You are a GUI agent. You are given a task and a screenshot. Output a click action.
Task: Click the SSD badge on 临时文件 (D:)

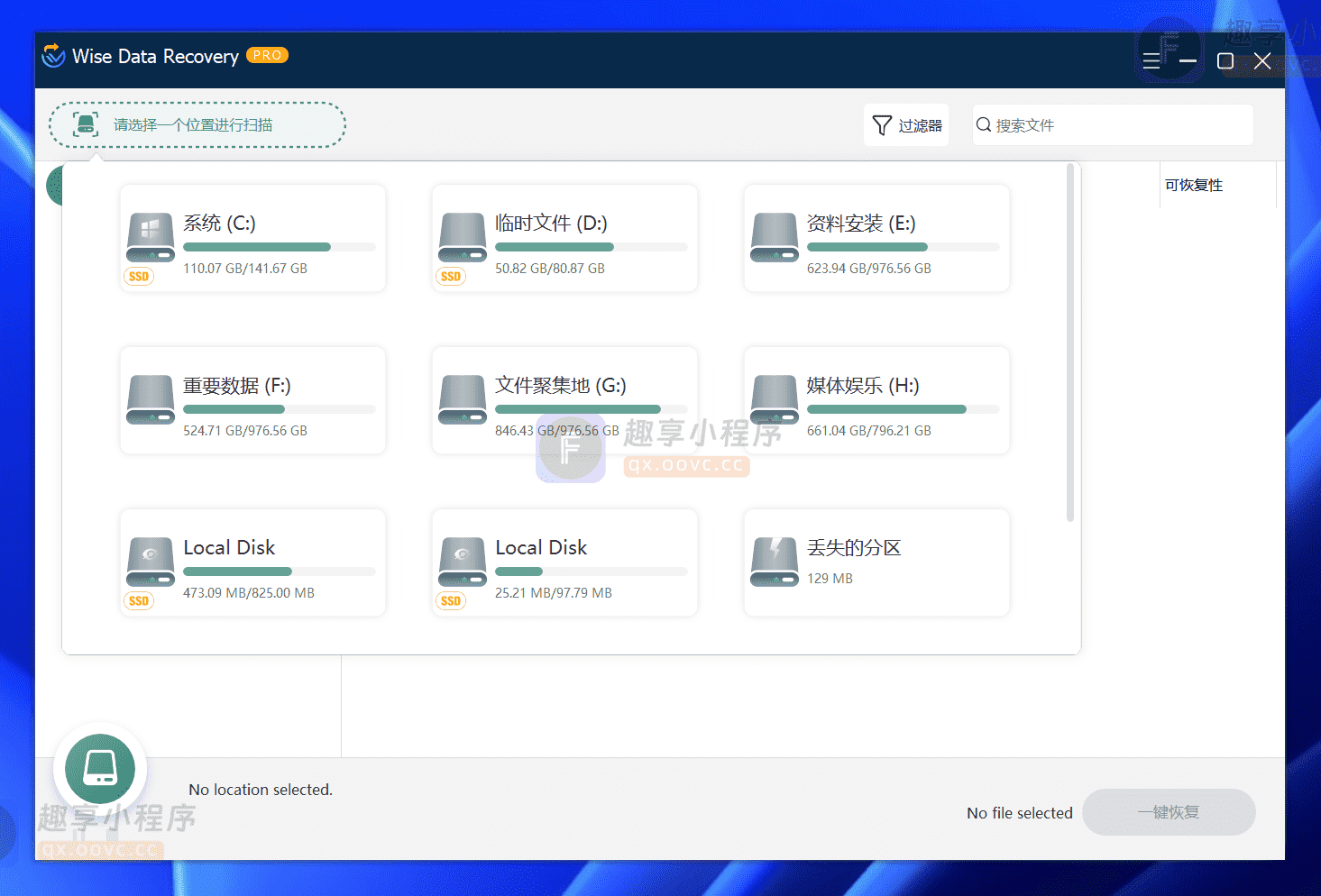451,277
